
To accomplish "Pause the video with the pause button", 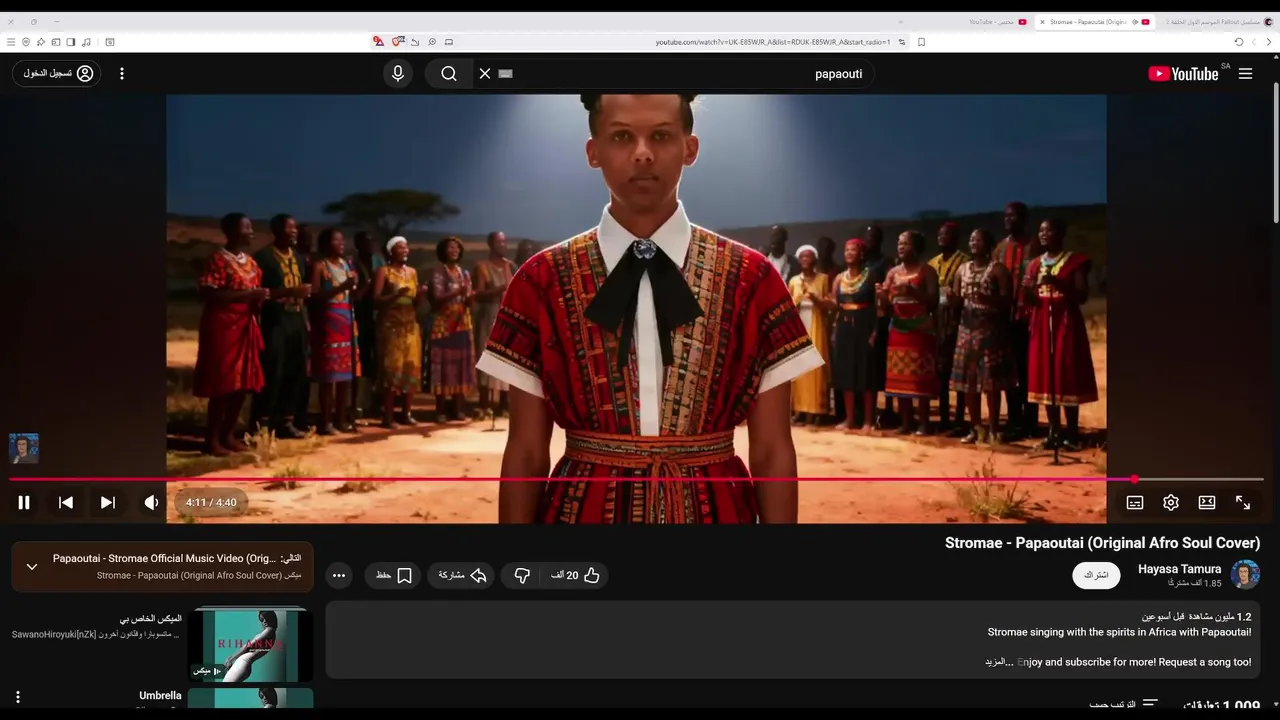I will 24,502.
